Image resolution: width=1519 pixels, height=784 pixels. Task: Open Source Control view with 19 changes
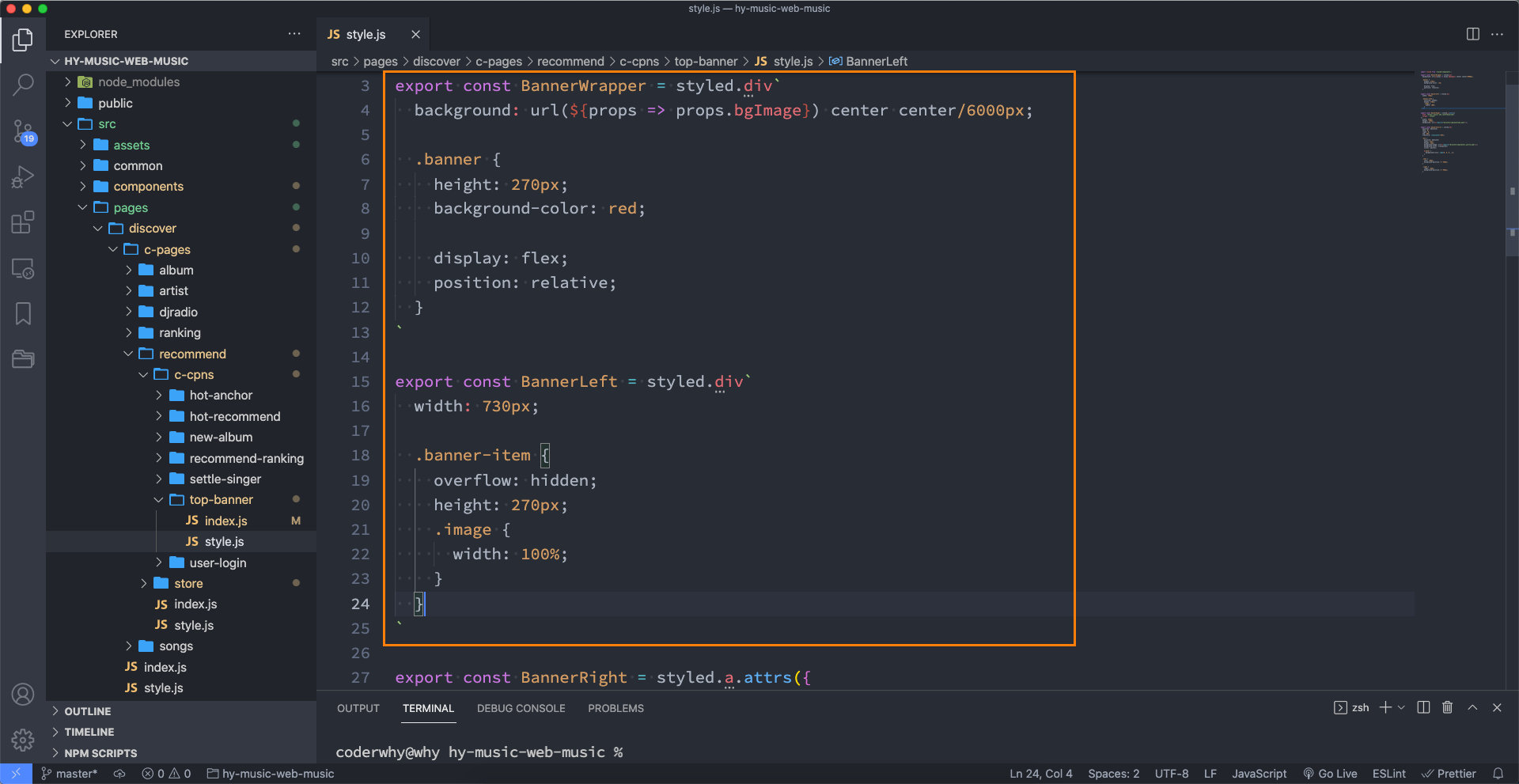click(23, 131)
